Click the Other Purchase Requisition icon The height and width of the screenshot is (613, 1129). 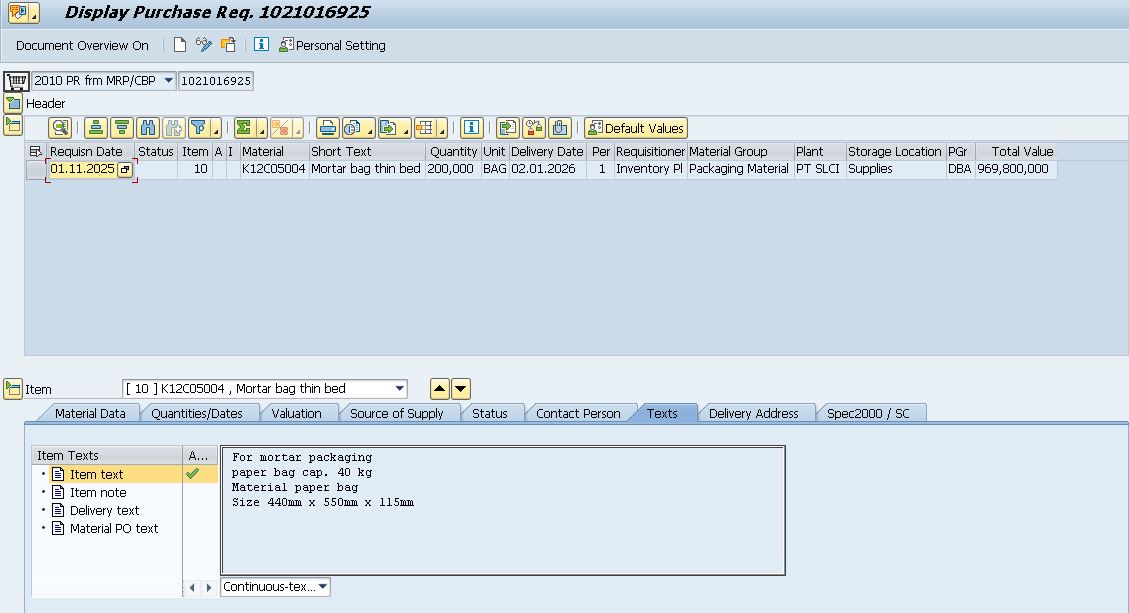click(x=228, y=45)
